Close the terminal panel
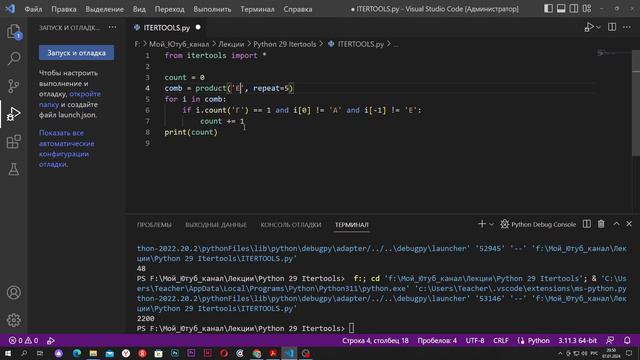 click(629, 224)
